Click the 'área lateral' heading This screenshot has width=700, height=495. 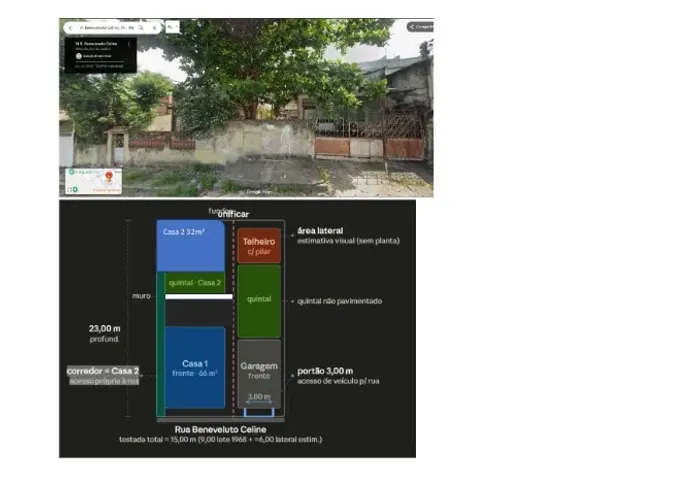(x=320, y=231)
